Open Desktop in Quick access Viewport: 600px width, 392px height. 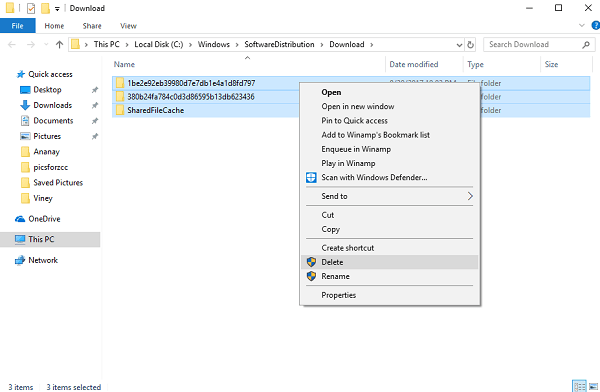pyautogui.click(x=47, y=90)
